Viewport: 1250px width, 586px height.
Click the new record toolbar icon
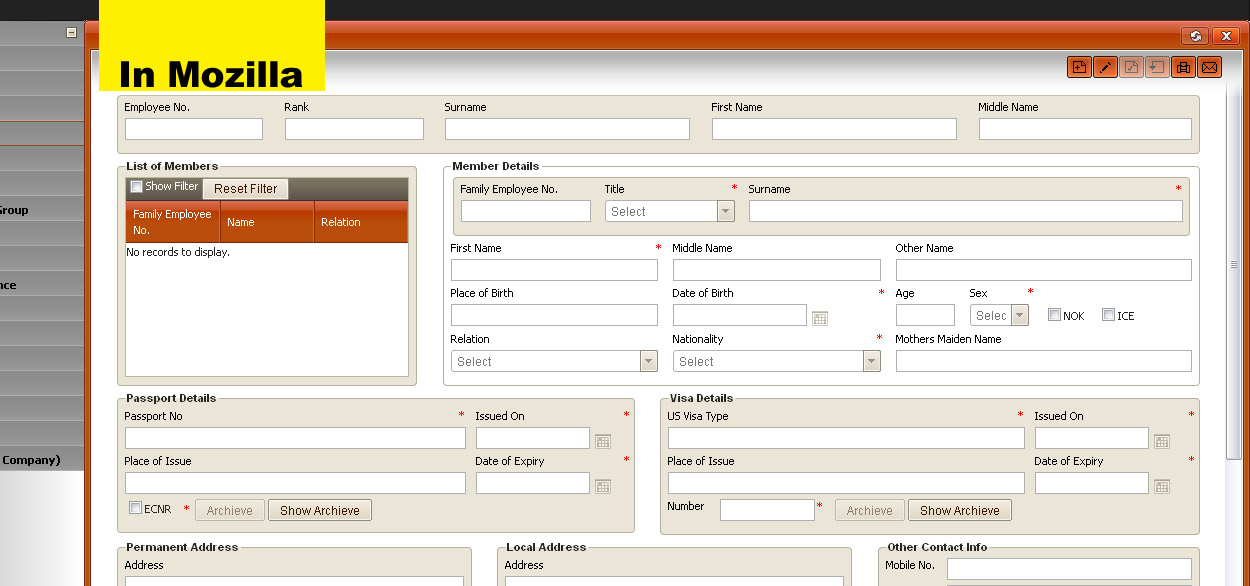(x=1079, y=67)
